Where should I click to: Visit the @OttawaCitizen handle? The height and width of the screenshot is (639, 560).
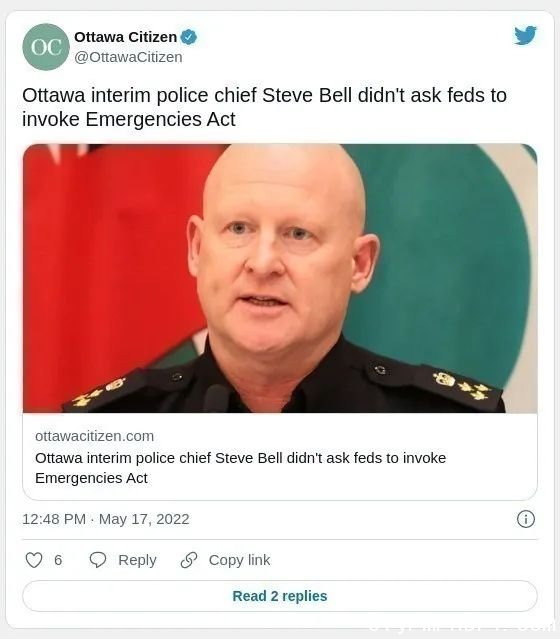tap(128, 57)
